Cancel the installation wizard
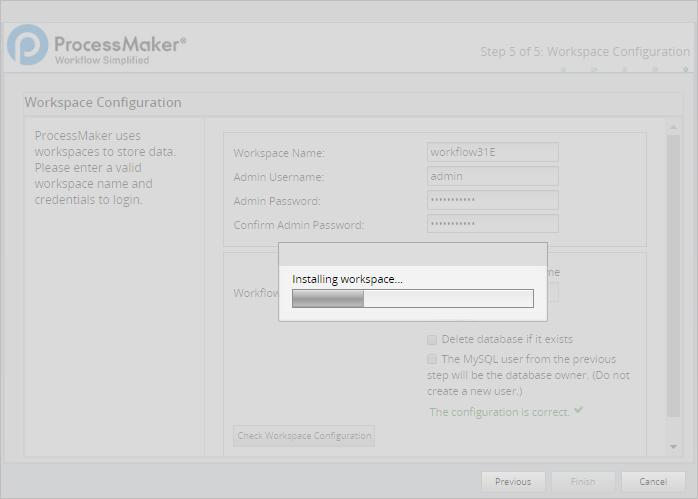 tap(653, 482)
